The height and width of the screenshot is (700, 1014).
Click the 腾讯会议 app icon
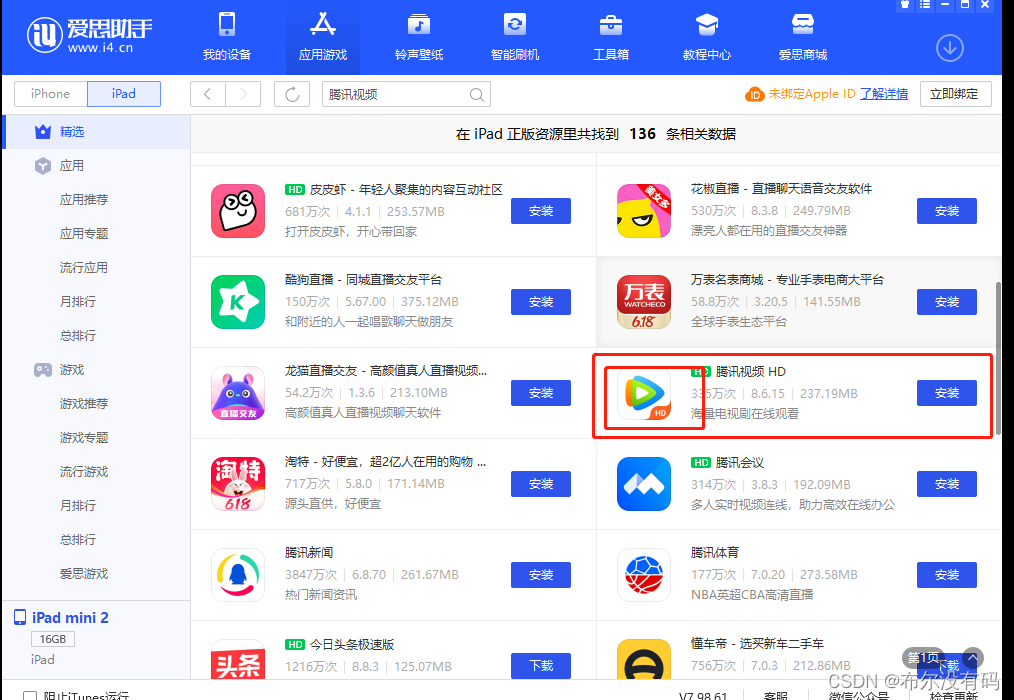click(x=643, y=483)
